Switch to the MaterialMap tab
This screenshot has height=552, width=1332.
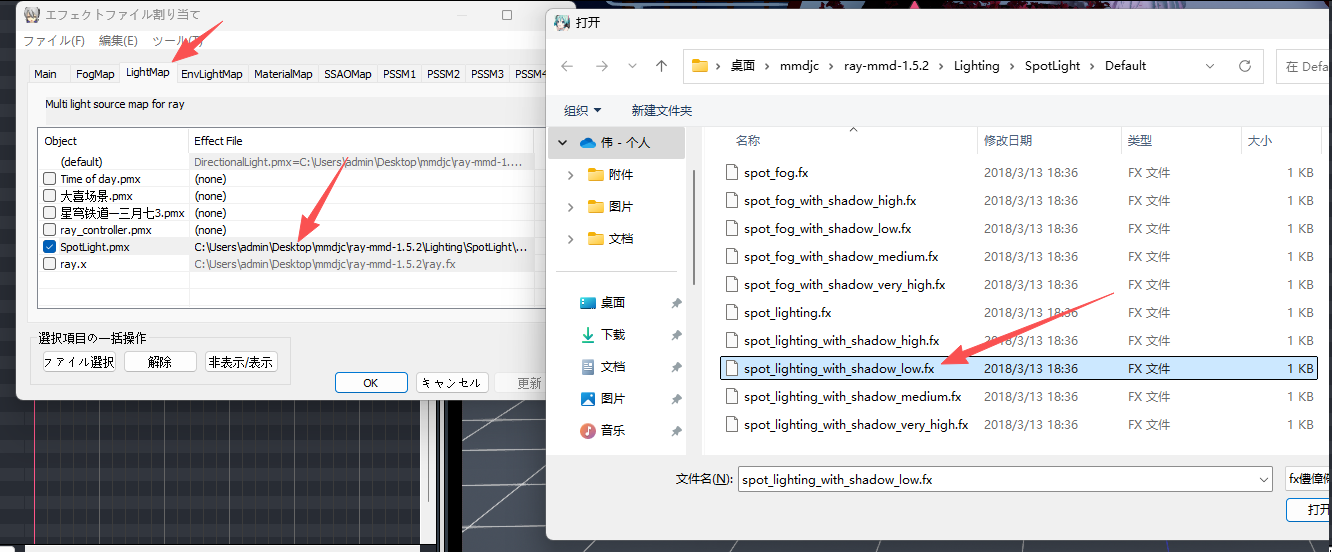(x=283, y=74)
